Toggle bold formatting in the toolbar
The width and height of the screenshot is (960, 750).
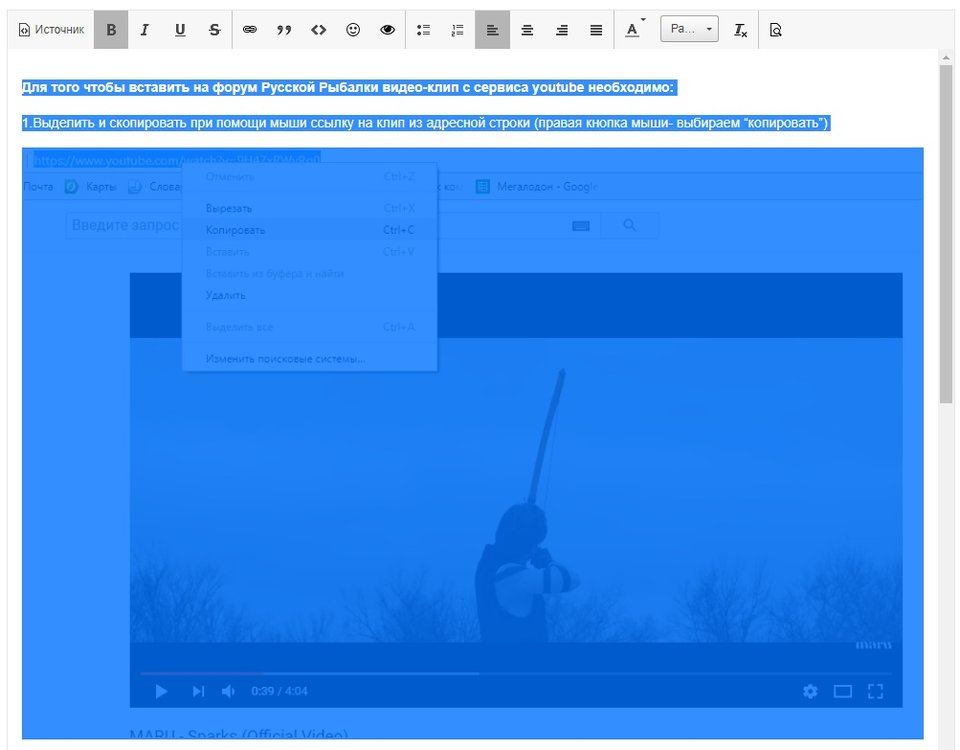pyautogui.click(x=111, y=30)
